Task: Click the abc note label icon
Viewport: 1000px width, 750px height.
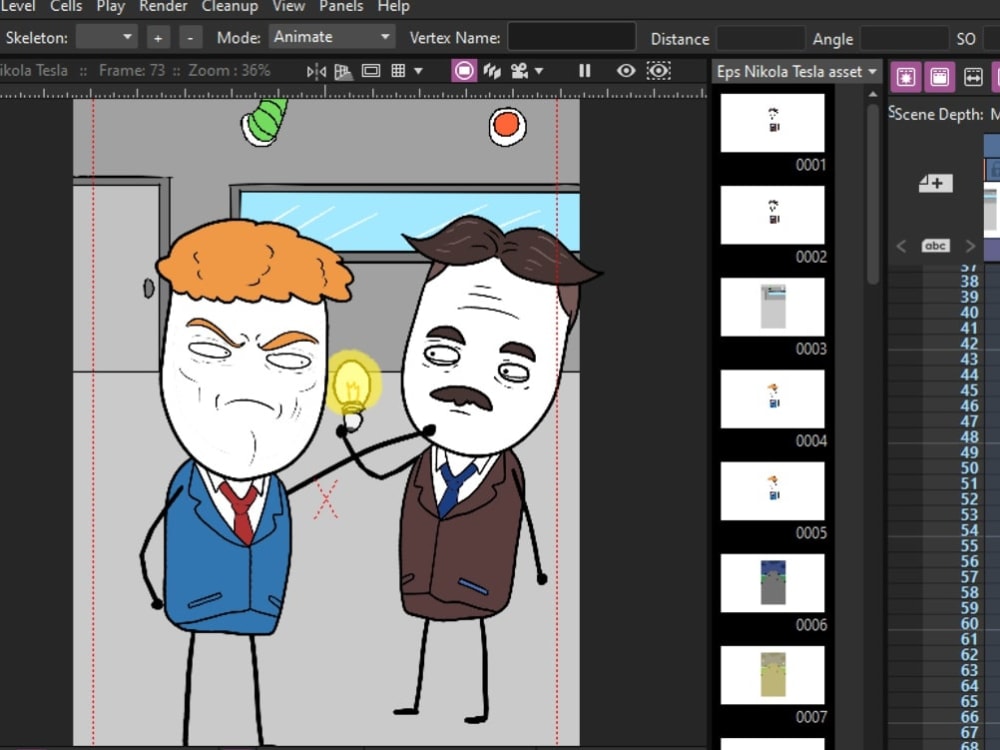Action: (935, 246)
